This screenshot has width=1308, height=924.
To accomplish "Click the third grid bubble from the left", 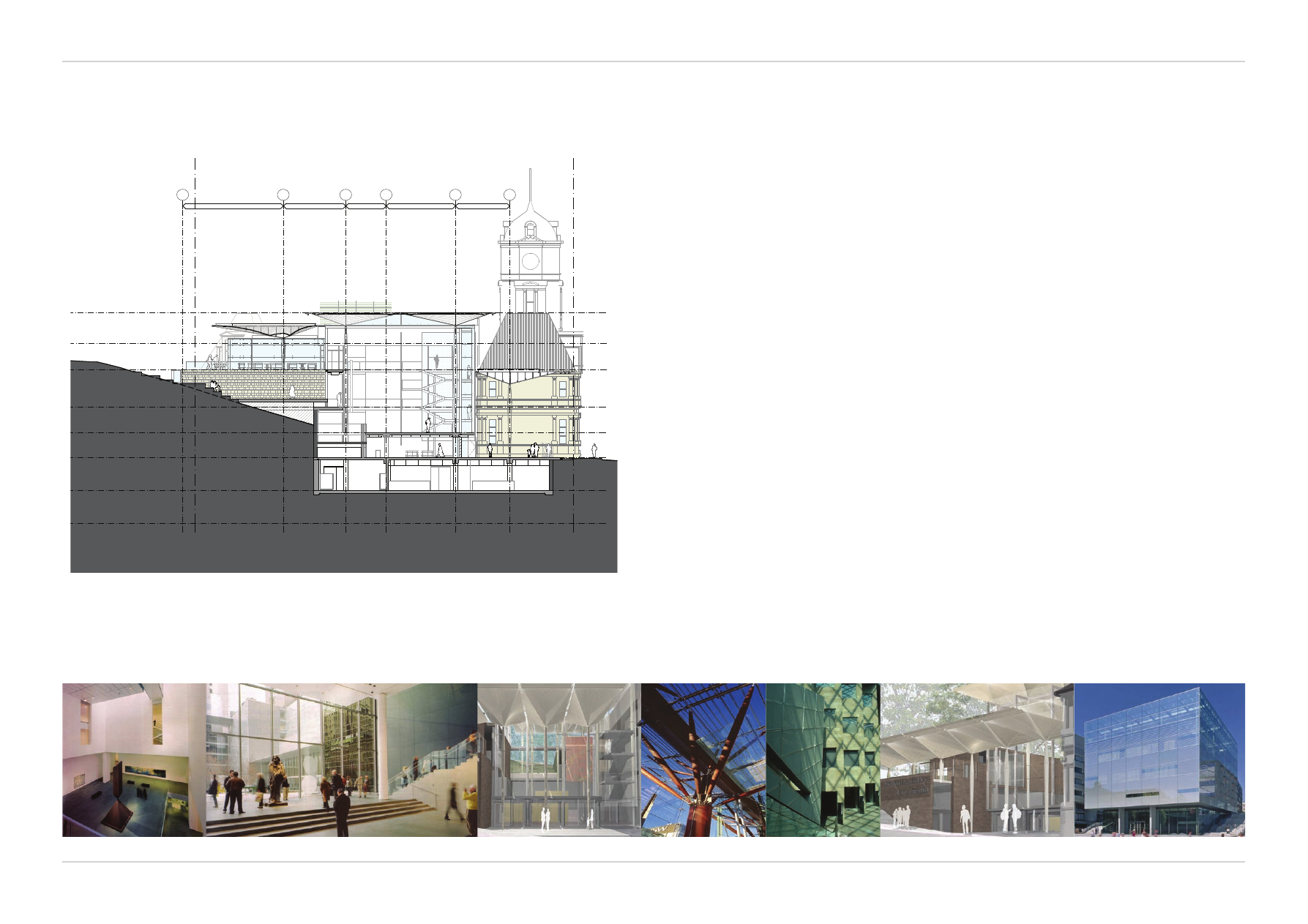I will (346, 195).
